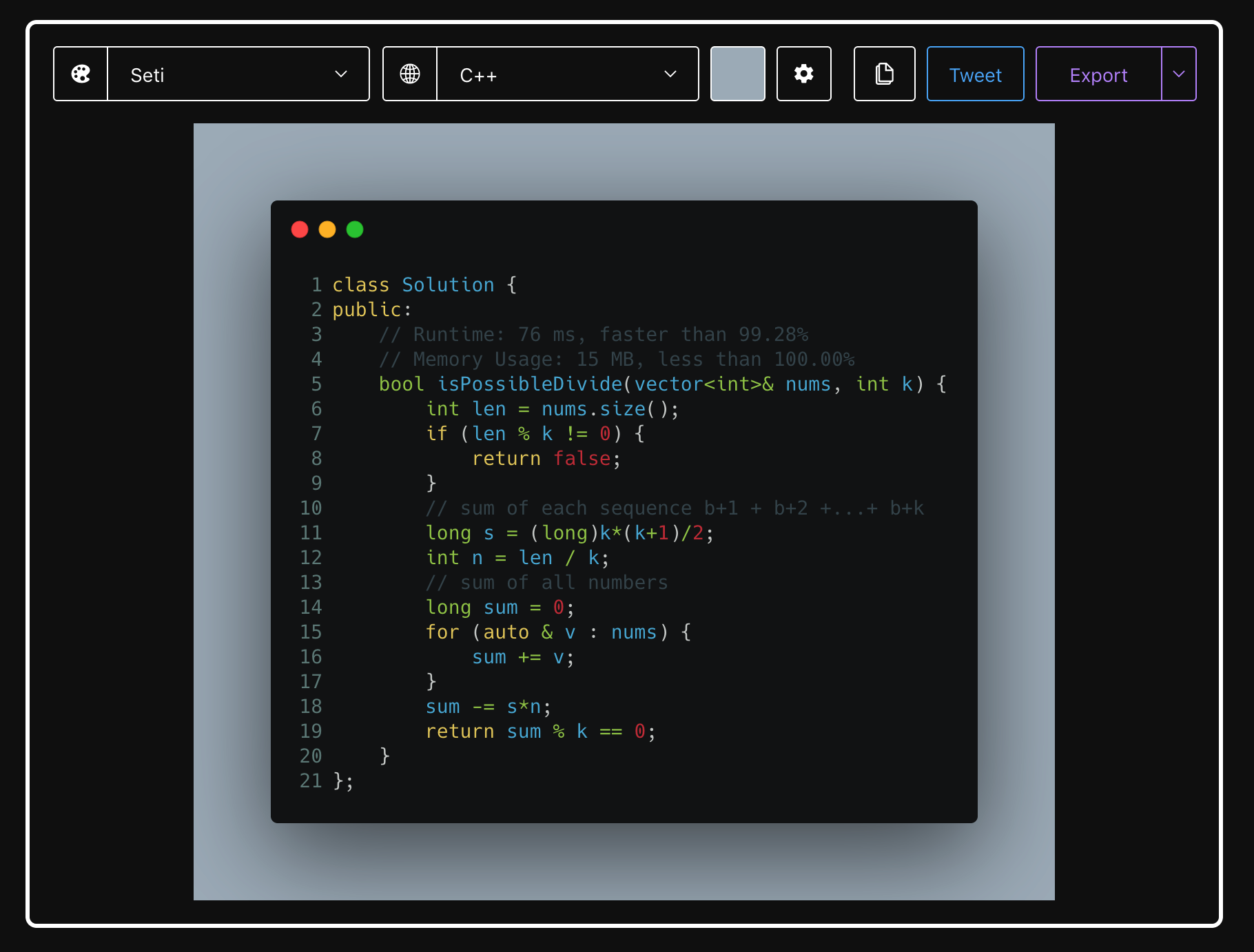
Task: Click the copy to clipboard icon
Action: coord(884,74)
